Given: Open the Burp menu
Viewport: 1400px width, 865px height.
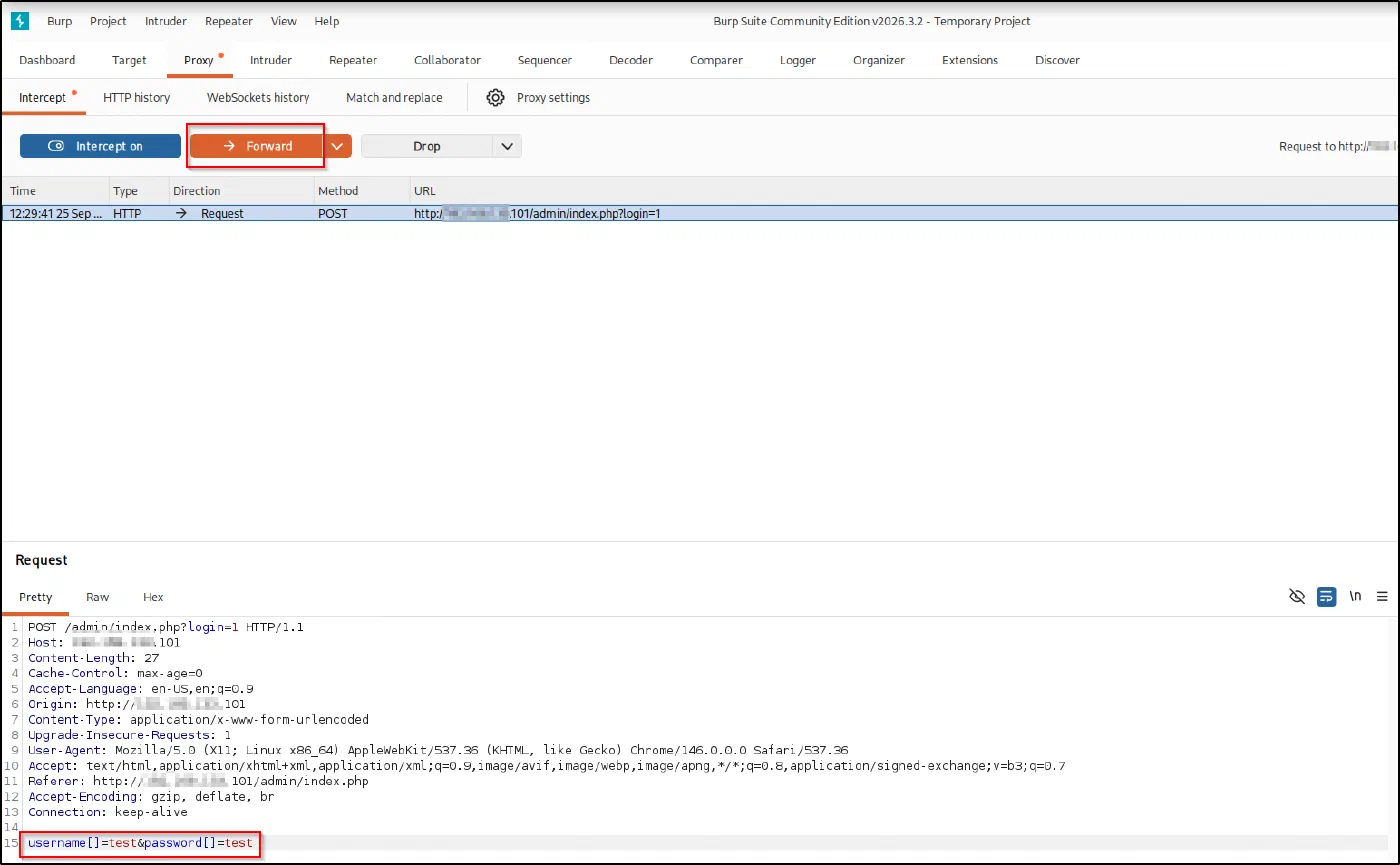Looking at the screenshot, I should [59, 21].
